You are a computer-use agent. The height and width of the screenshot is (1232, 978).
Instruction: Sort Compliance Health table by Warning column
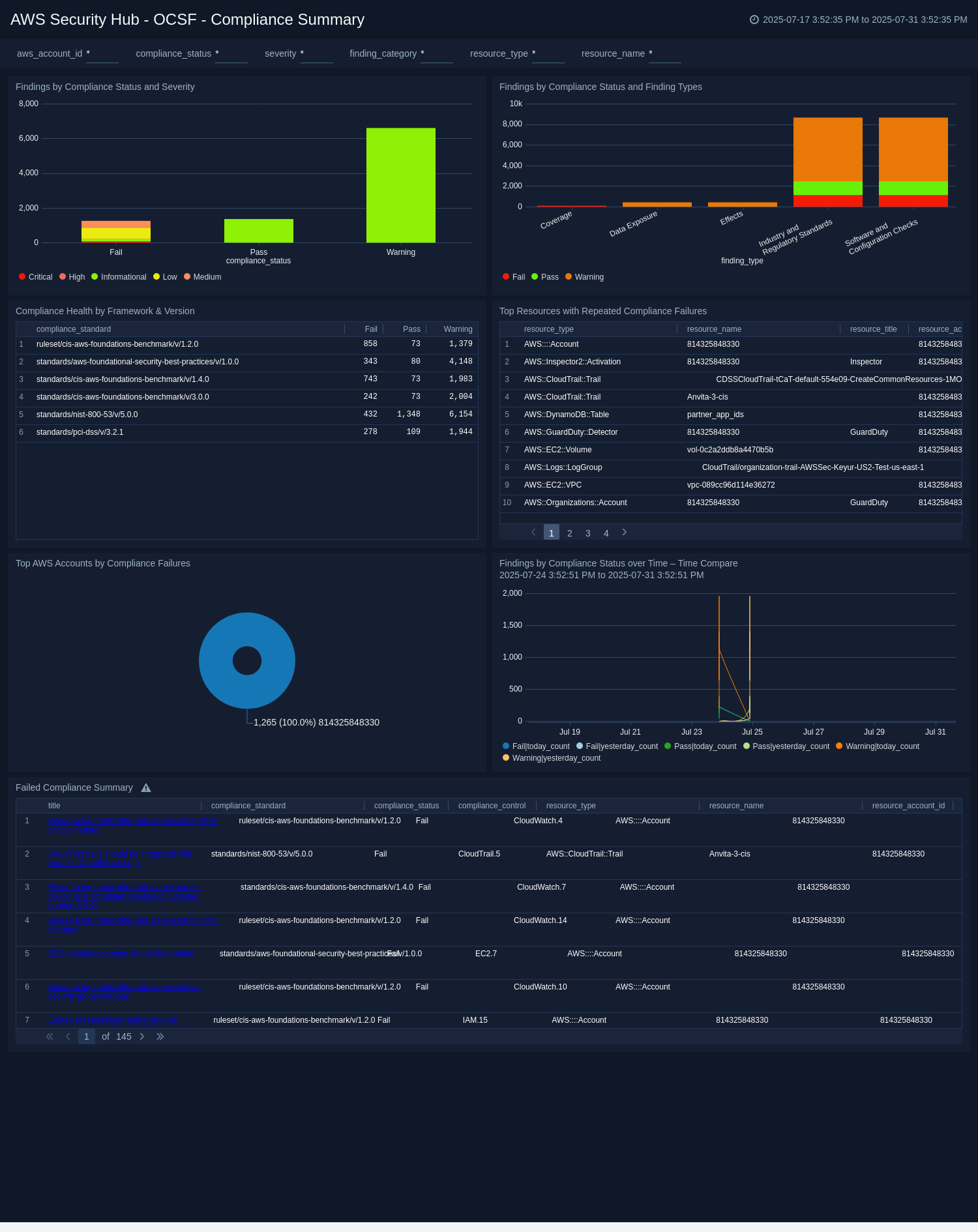pos(458,329)
